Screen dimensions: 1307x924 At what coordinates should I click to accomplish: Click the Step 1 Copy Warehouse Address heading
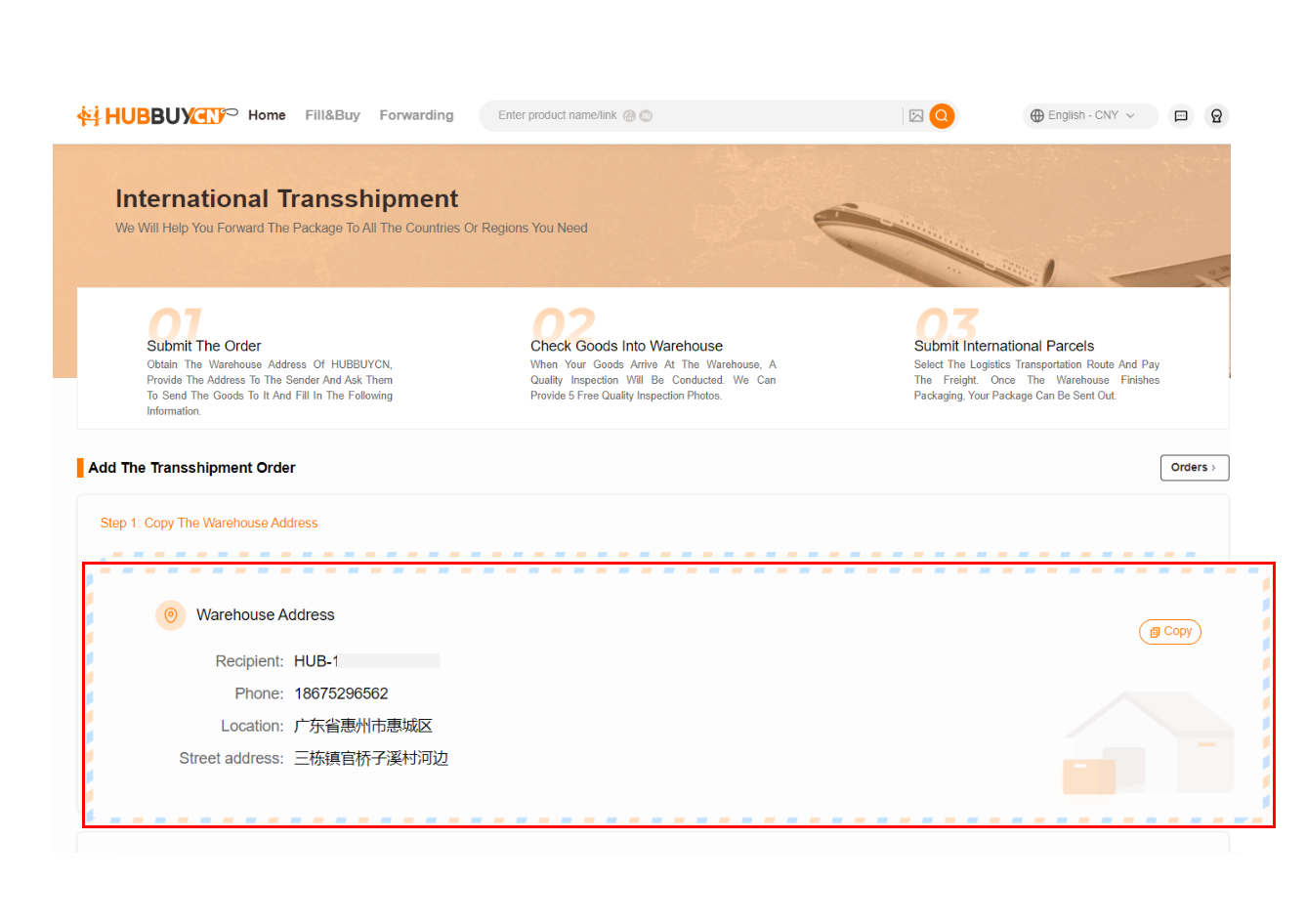click(209, 524)
